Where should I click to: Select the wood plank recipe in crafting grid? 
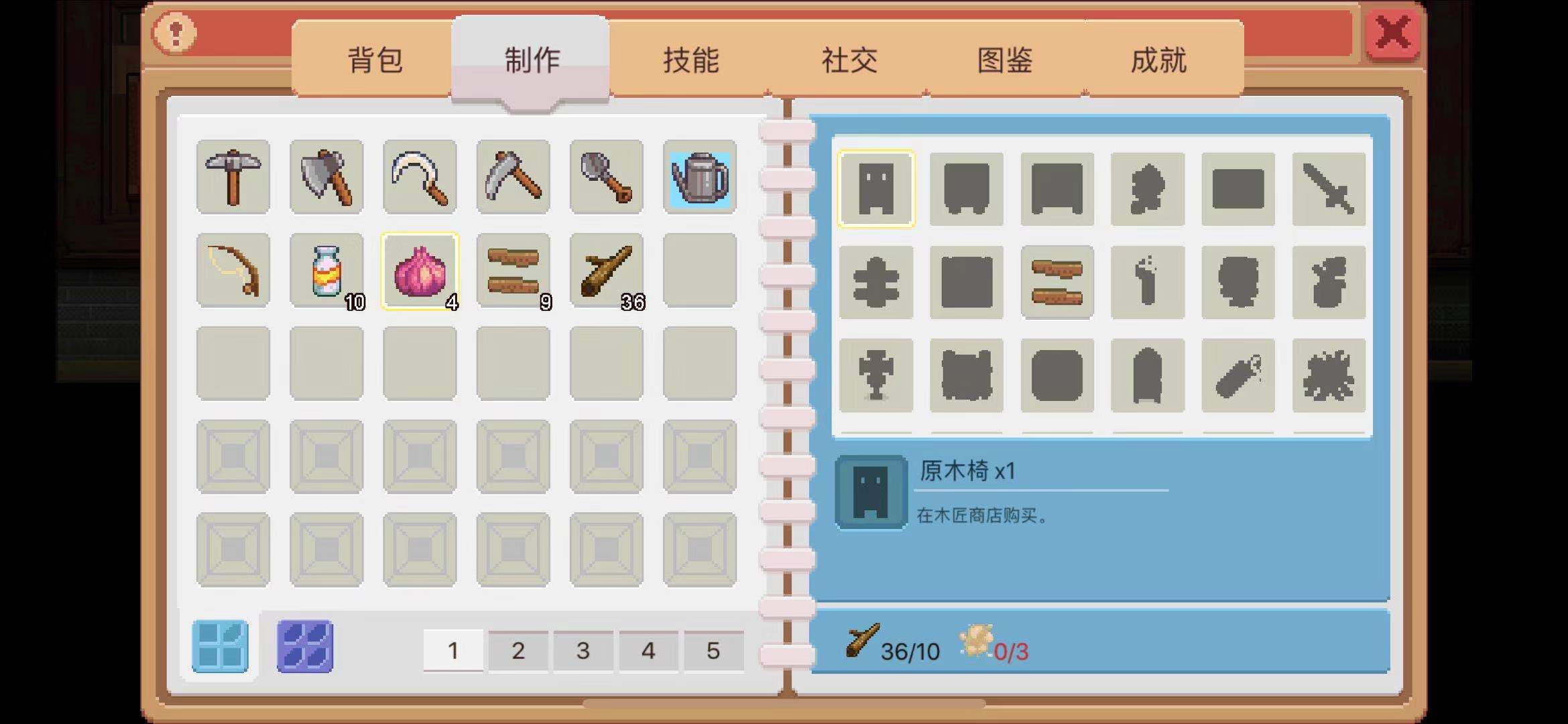pos(1057,282)
